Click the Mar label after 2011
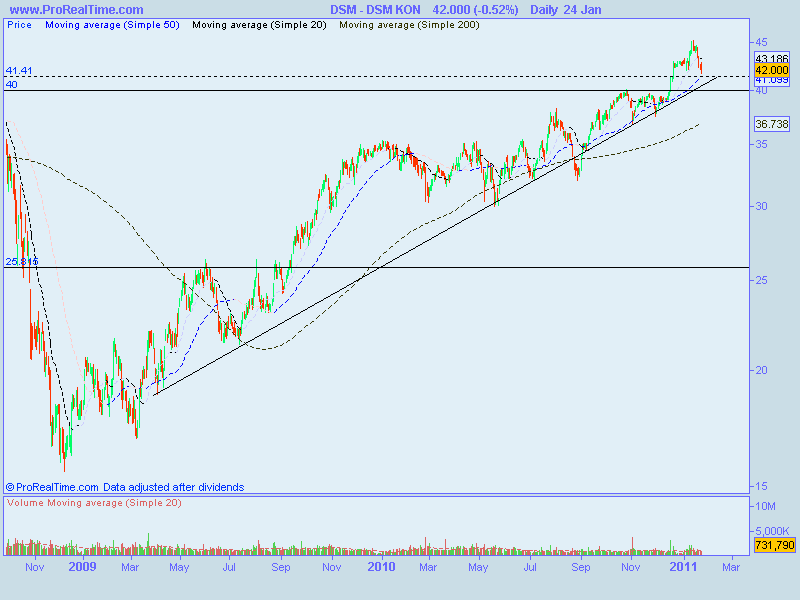This screenshot has height=600, width=800. 731,567
